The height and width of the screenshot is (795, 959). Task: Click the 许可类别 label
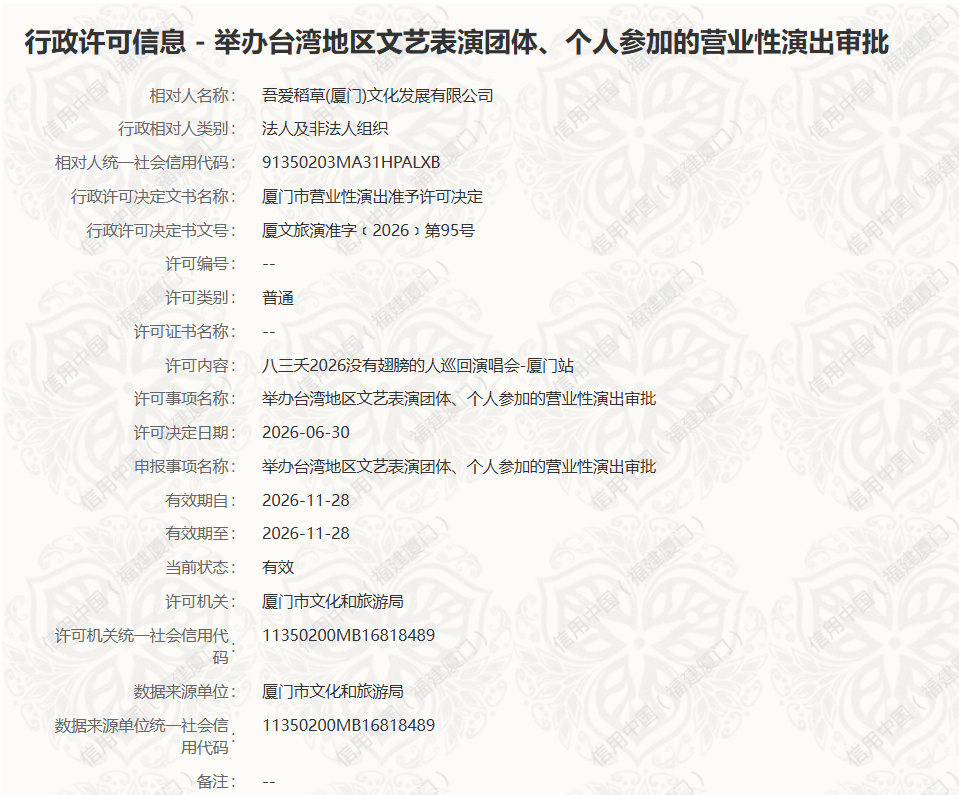201,297
